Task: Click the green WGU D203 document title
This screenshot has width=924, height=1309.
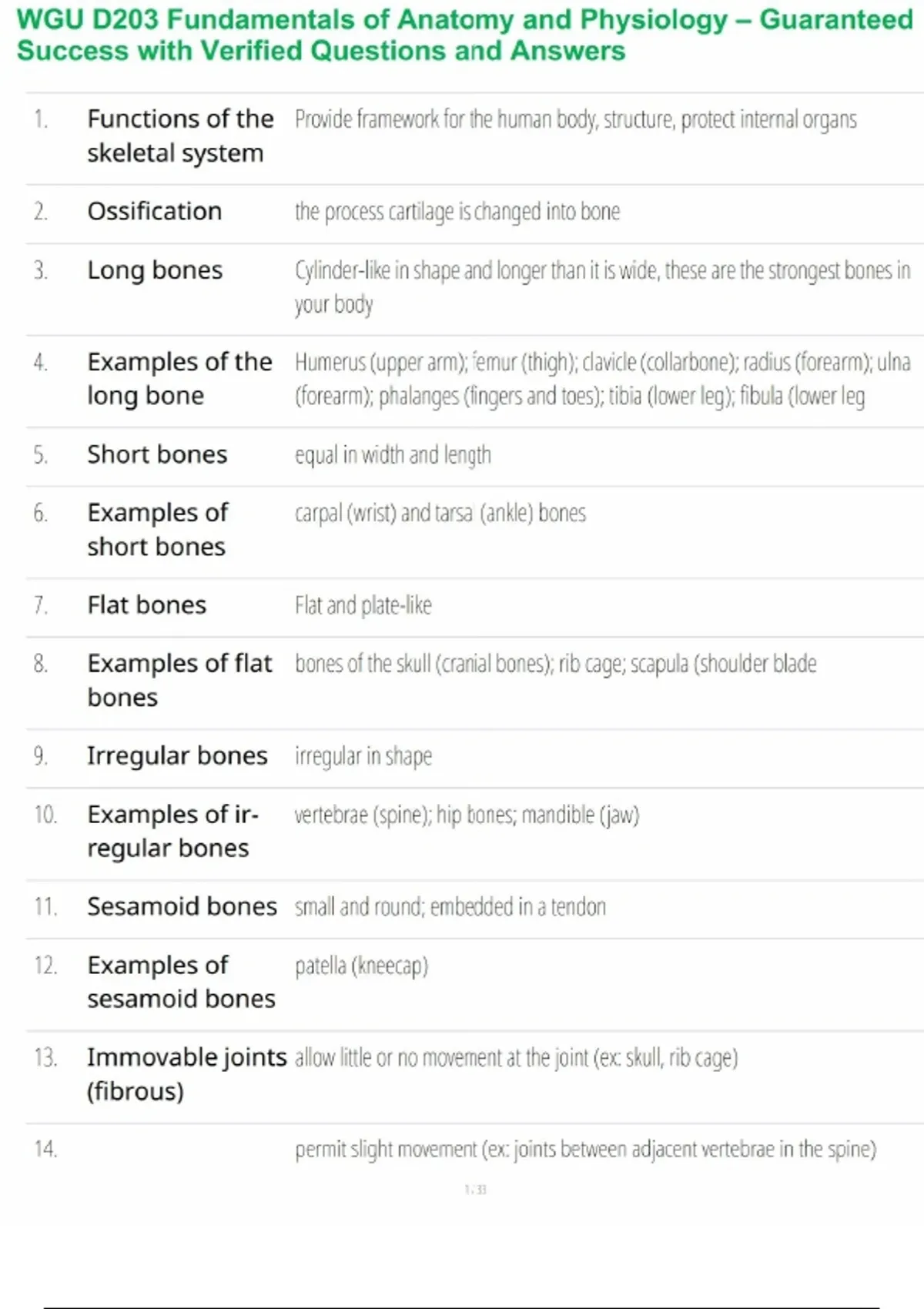Action: tap(464, 35)
